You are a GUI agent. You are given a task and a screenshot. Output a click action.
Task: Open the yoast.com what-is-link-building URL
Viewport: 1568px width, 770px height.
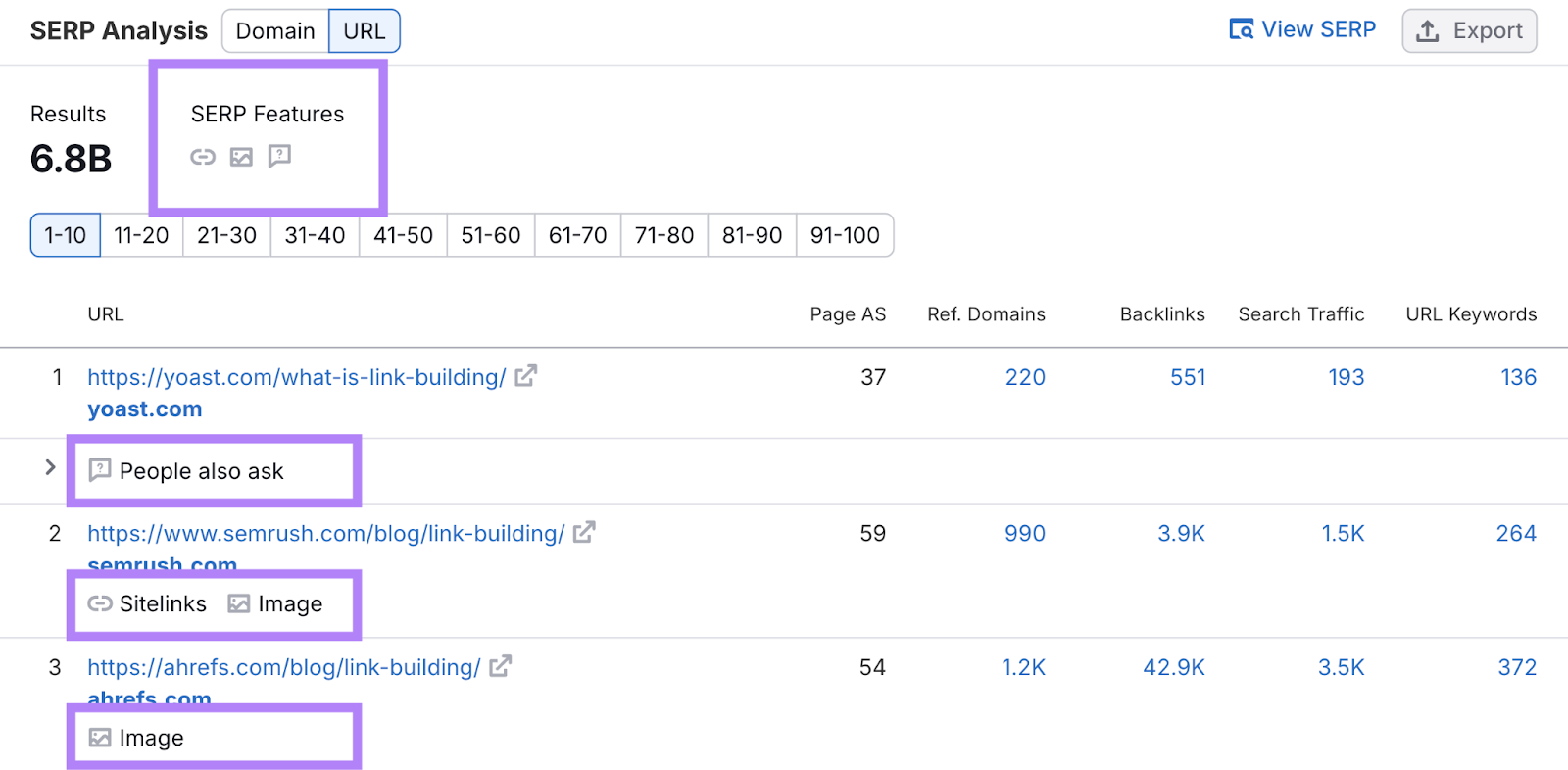click(x=296, y=377)
